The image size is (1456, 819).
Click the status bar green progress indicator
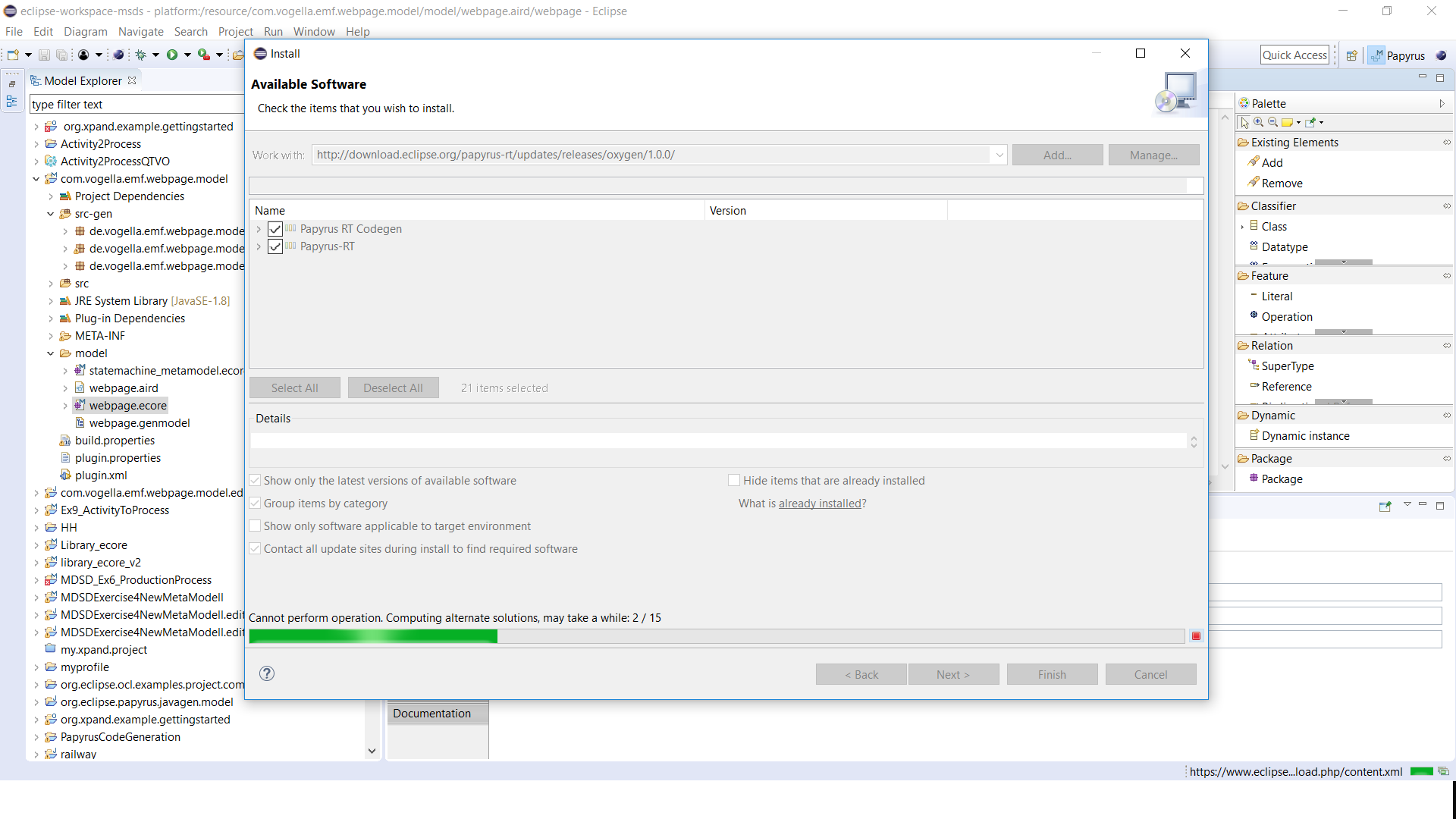(x=1421, y=771)
